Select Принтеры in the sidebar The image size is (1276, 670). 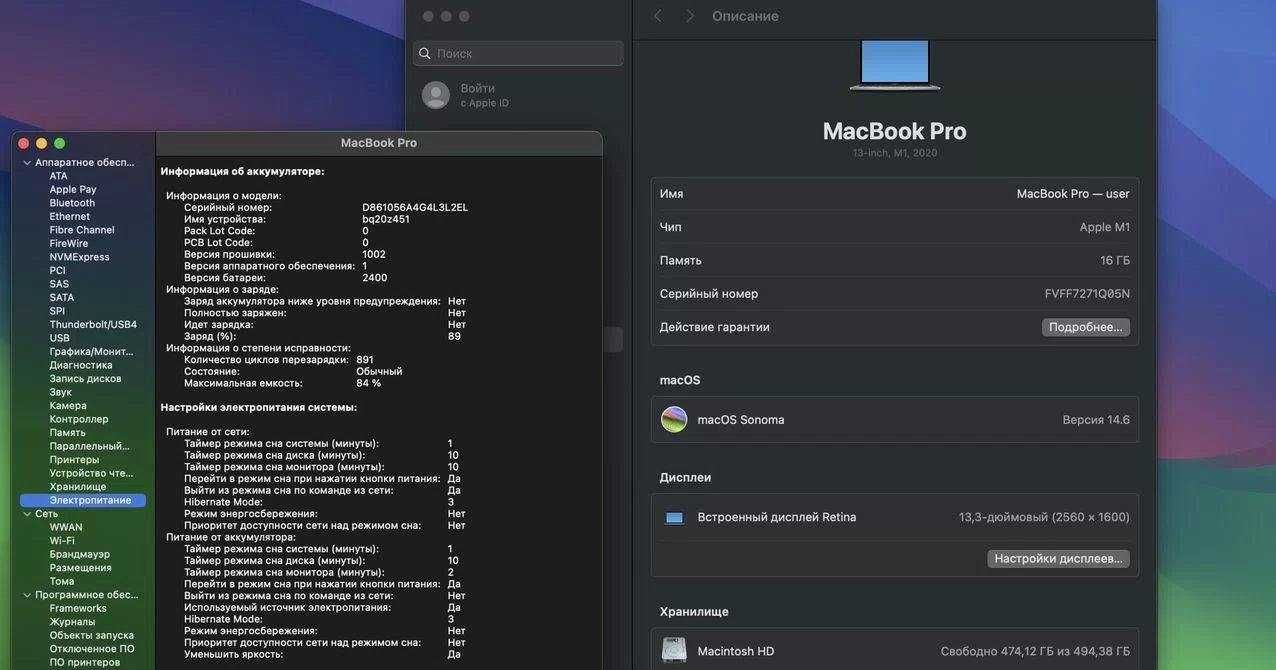75,460
